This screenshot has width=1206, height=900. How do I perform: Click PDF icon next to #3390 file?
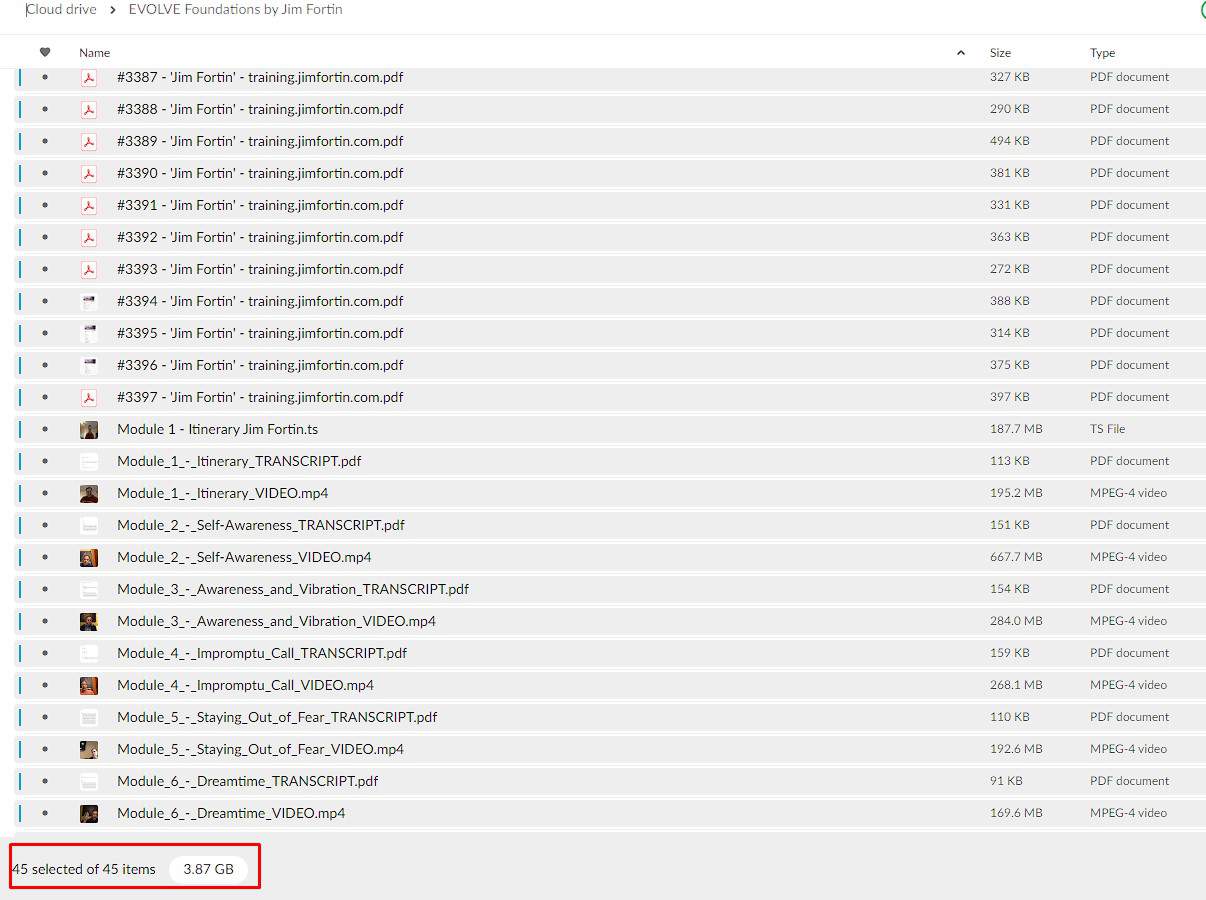coord(89,173)
